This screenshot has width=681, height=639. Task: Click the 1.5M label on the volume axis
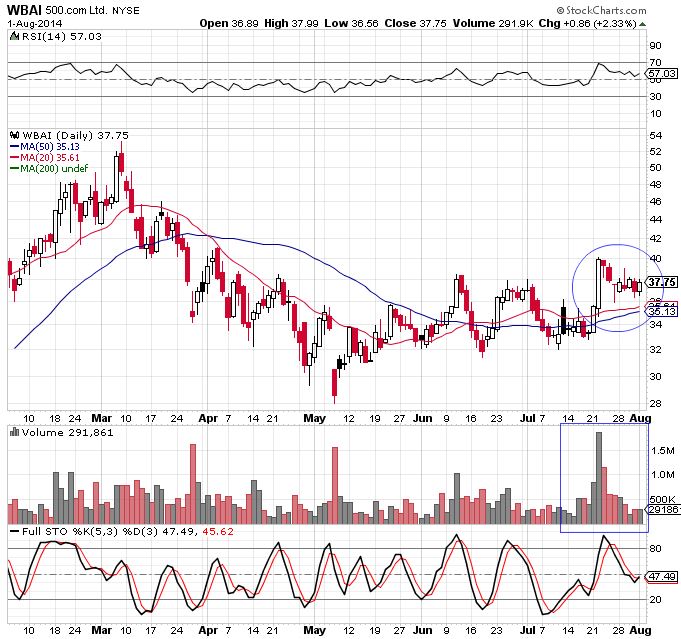[x=662, y=451]
